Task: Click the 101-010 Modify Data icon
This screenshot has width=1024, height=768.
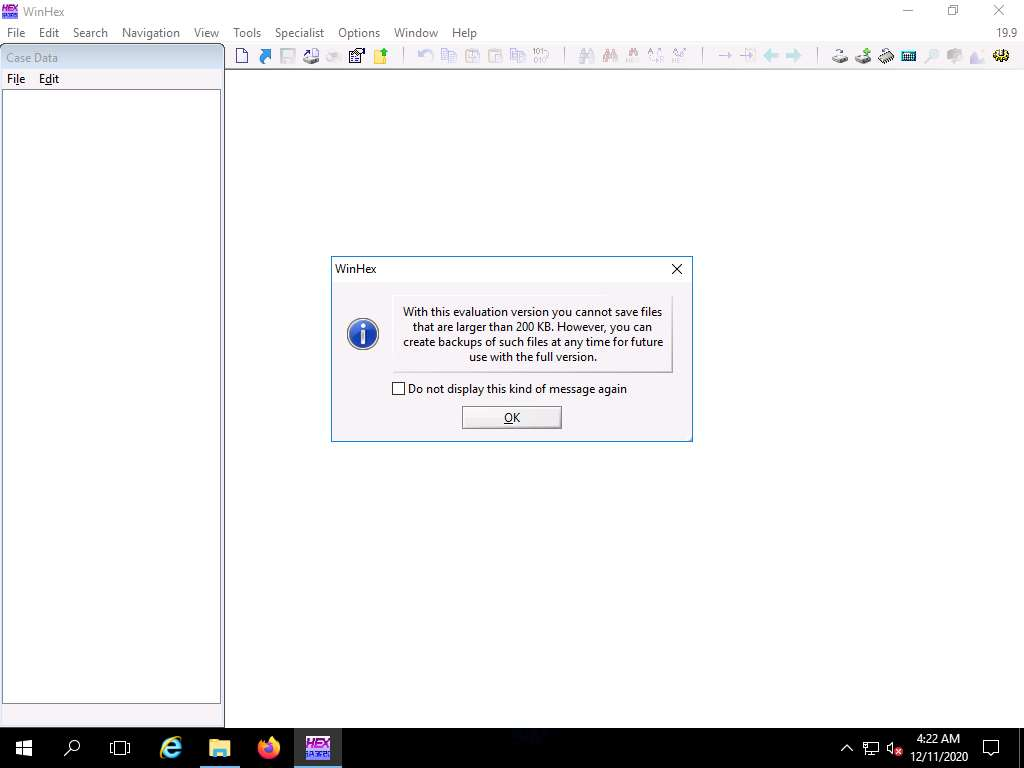Action: point(541,56)
